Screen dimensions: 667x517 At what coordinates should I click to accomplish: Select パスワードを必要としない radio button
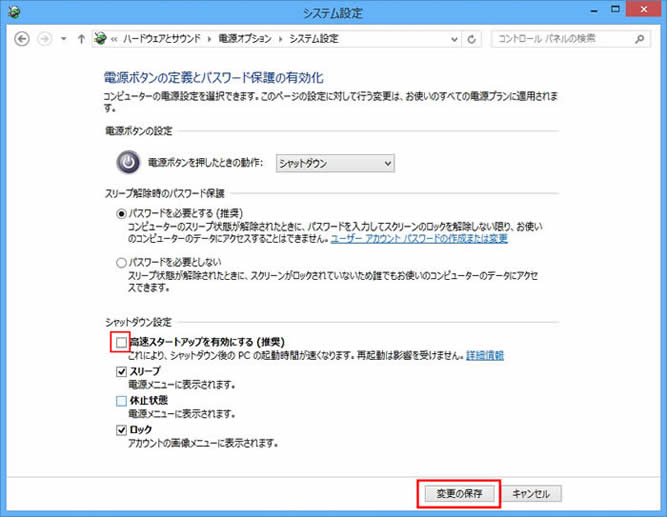(x=121, y=263)
